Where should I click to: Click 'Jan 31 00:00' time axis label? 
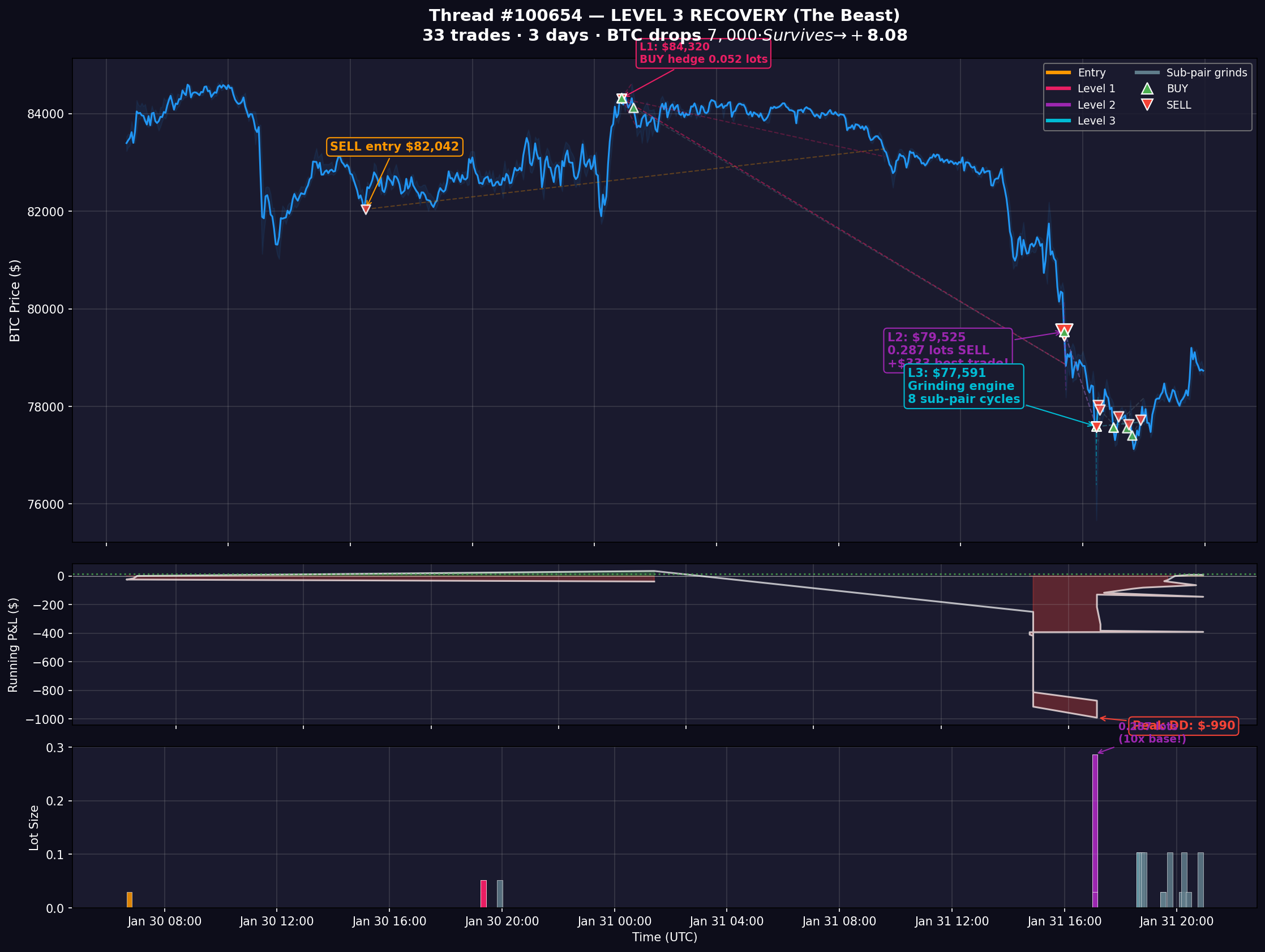click(x=614, y=921)
